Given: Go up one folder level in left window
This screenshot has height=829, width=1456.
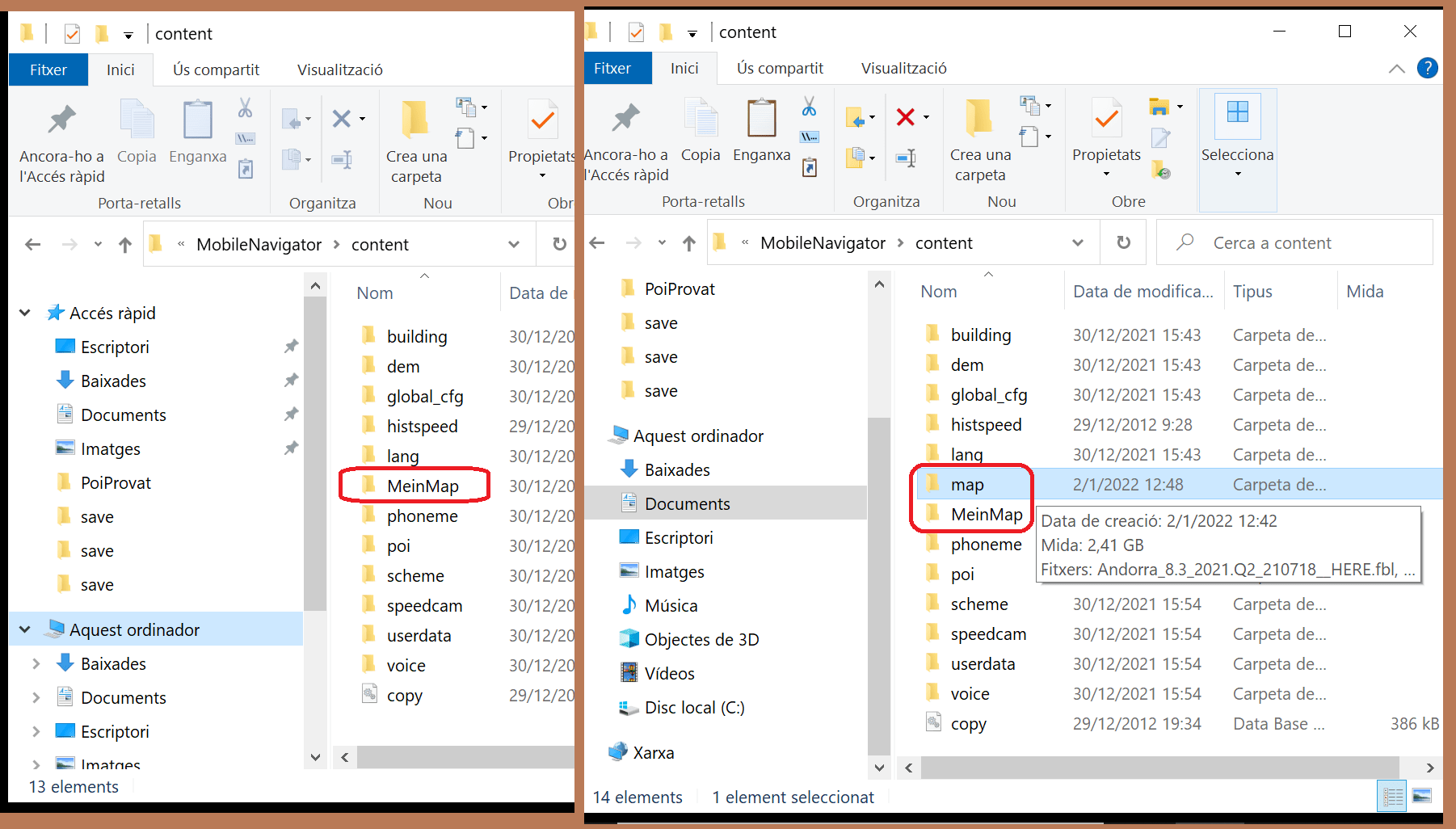Looking at the screenshot, I should point(125,245).
